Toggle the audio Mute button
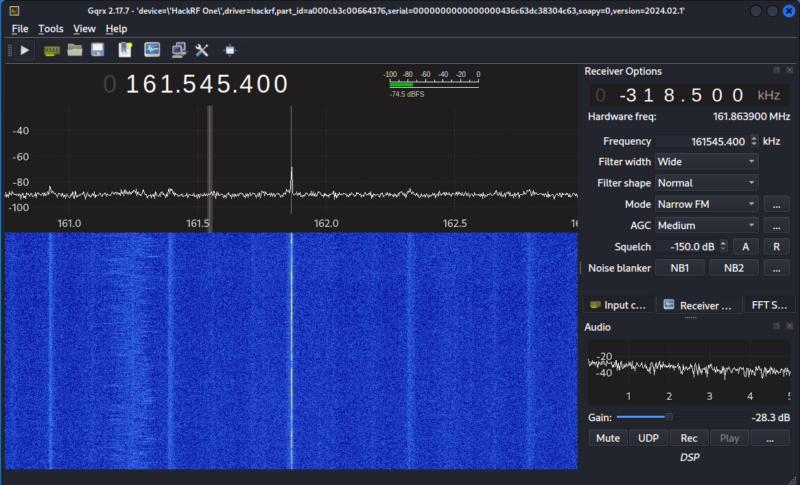800x485 pixels. point(608,438)
